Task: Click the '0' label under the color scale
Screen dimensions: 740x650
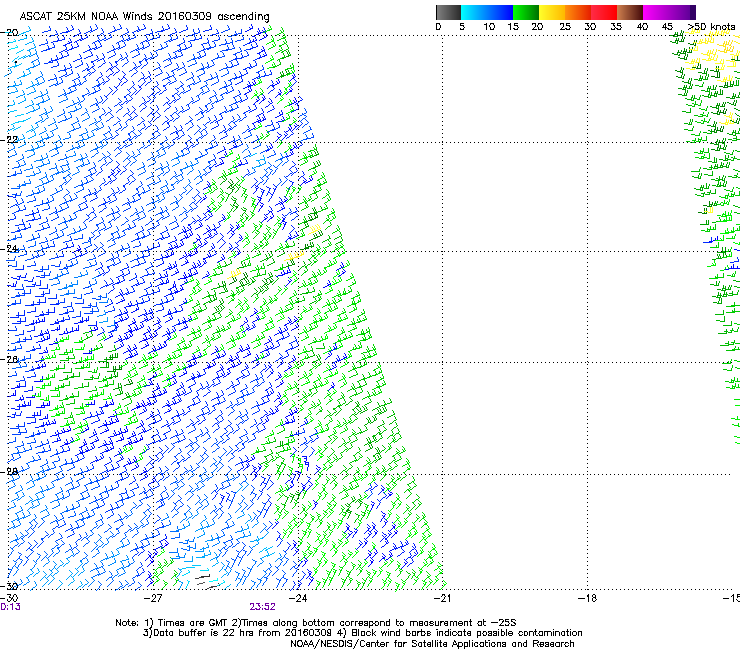Action: [438, 27]
